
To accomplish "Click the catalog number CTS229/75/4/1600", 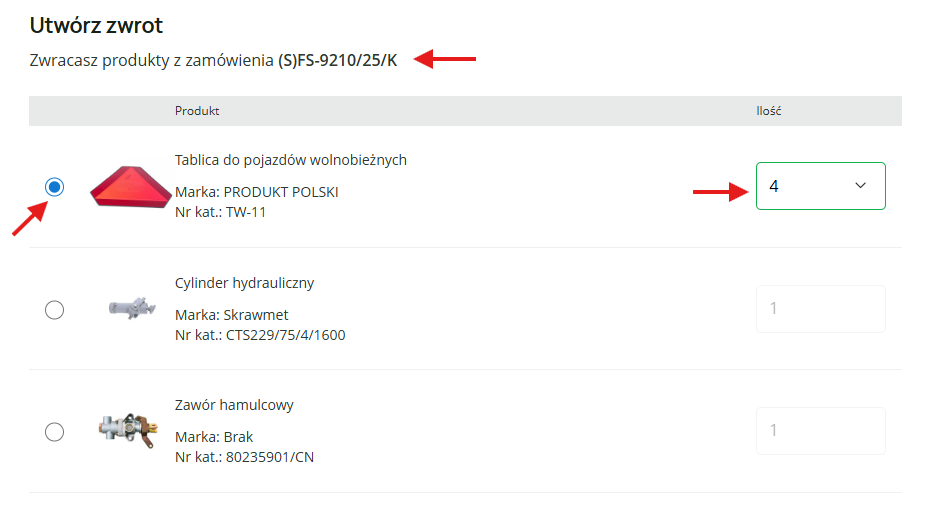I will click(x=285, y=335).
